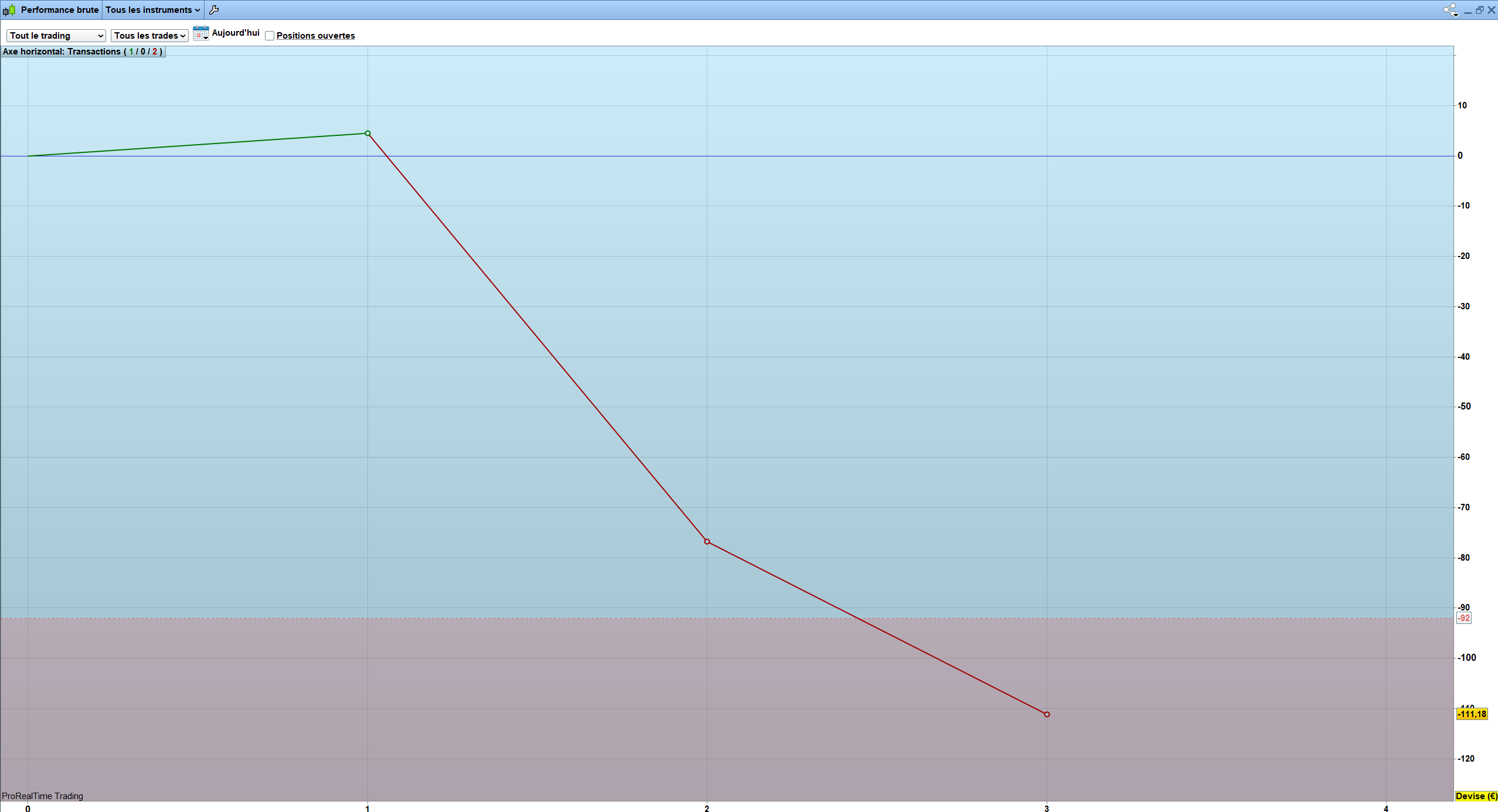Click the Performance brute title tab

click(x=59, y=10)
